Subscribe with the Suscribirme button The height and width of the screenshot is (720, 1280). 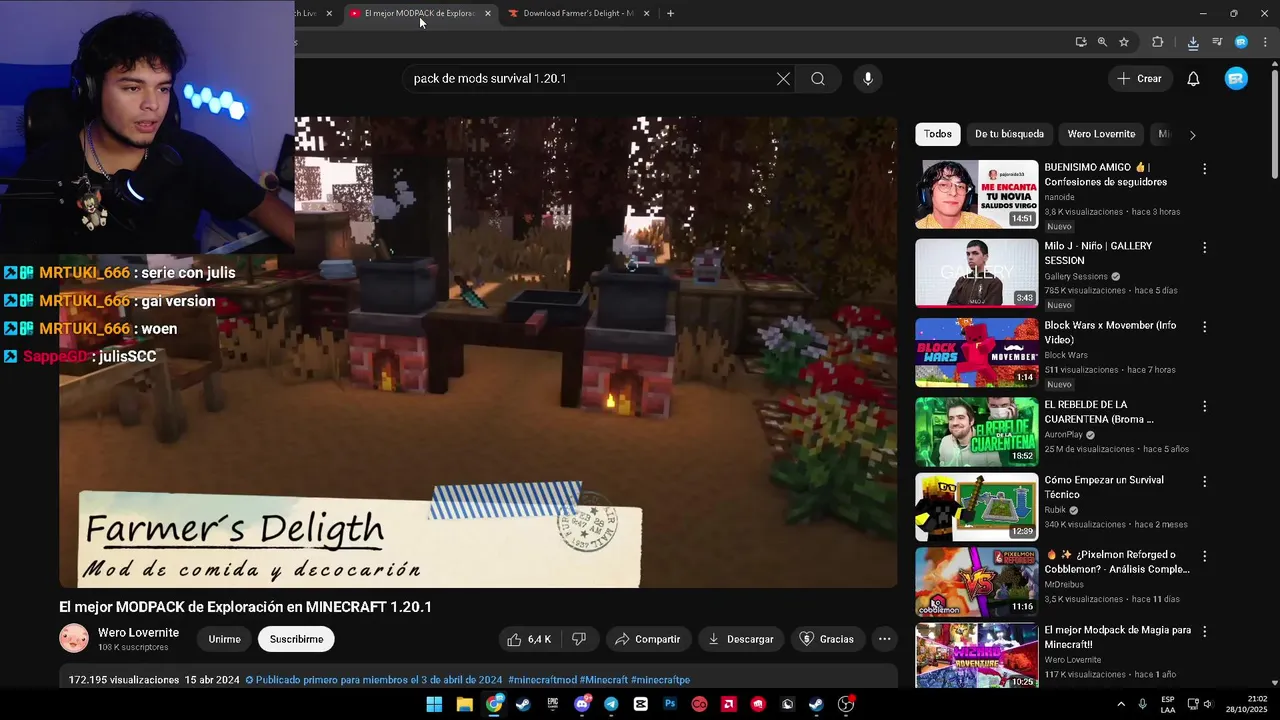(296, 639)
